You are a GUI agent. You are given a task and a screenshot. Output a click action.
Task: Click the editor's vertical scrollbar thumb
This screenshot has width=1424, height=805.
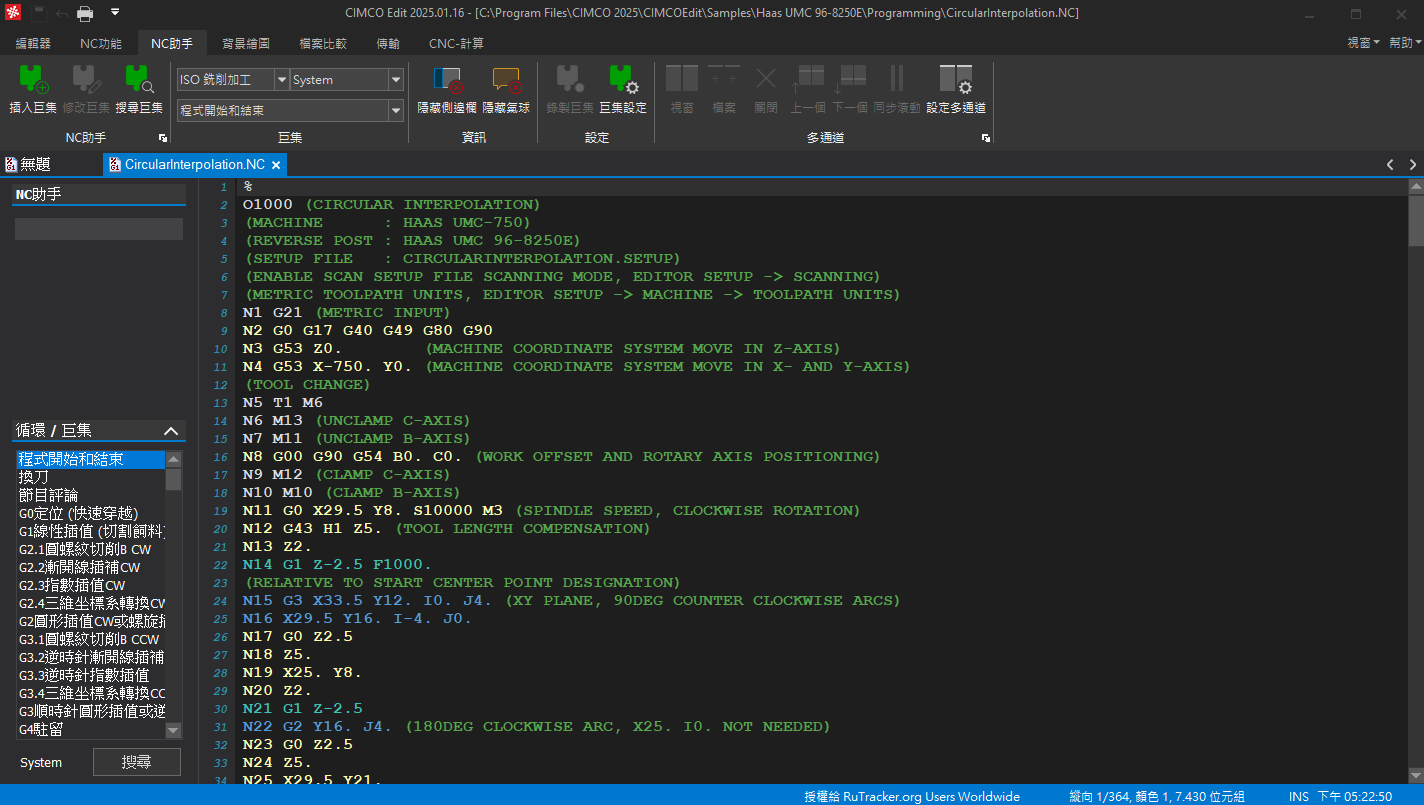[1415, 220]
